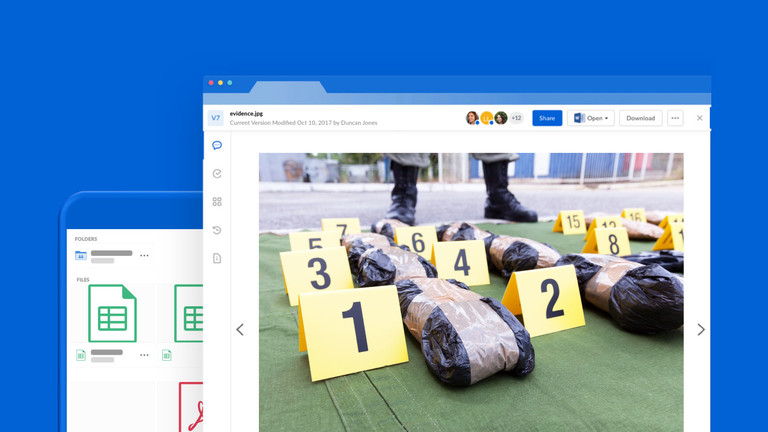This screenshot has width=768, height=432.
Task: Click the tasks checkmark icon in sidebar
Action: [x=217, y=174]
